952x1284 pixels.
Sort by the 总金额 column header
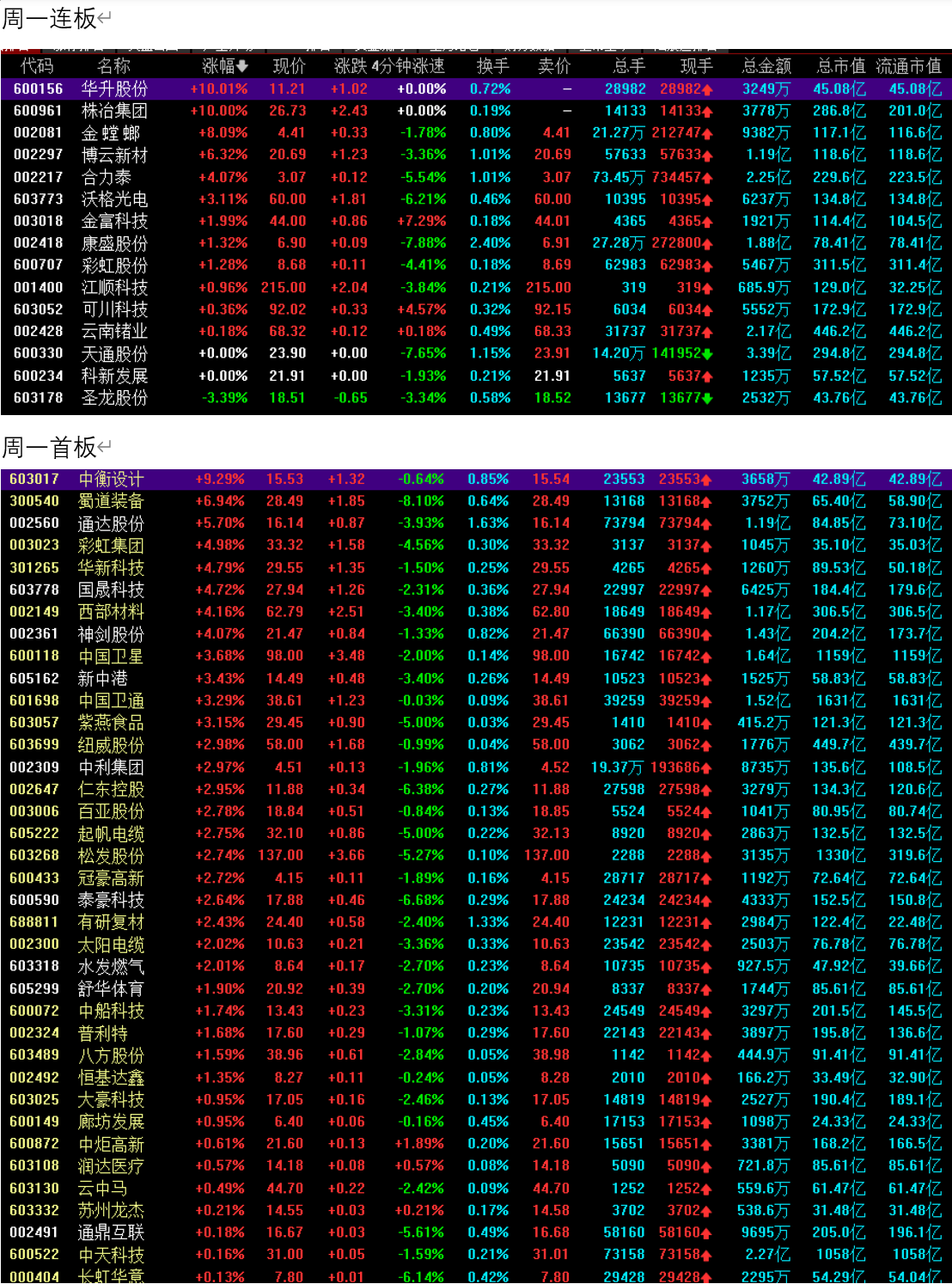point(766,66)
